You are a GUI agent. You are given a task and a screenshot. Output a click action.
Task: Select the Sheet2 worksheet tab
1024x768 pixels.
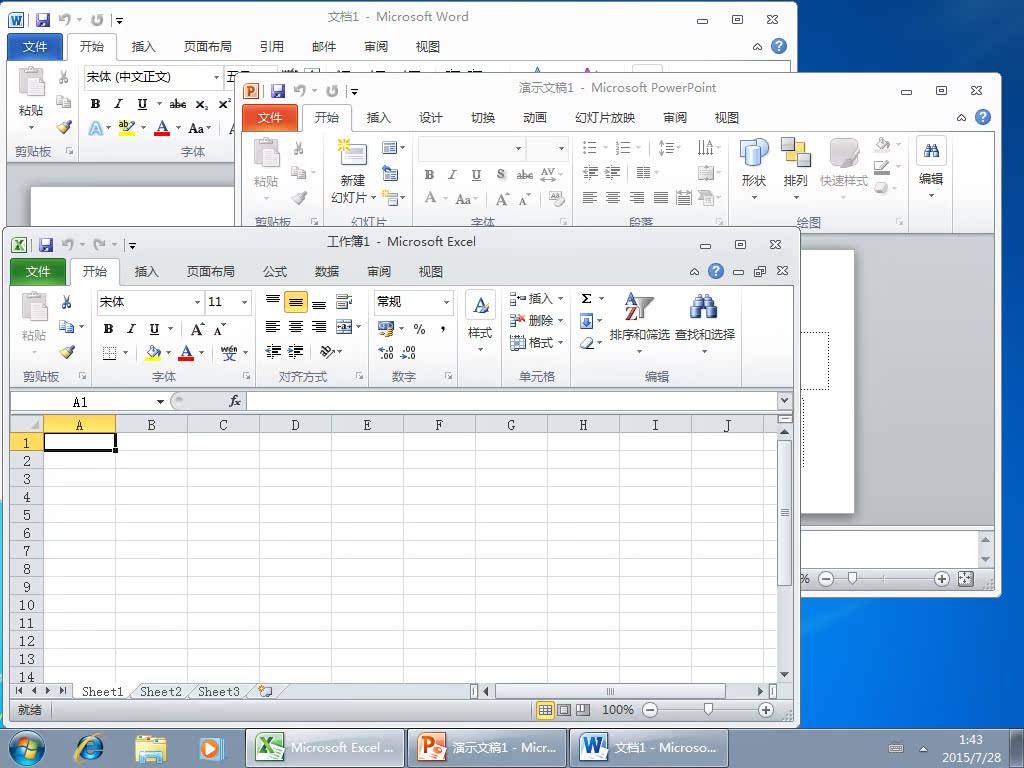161,691
